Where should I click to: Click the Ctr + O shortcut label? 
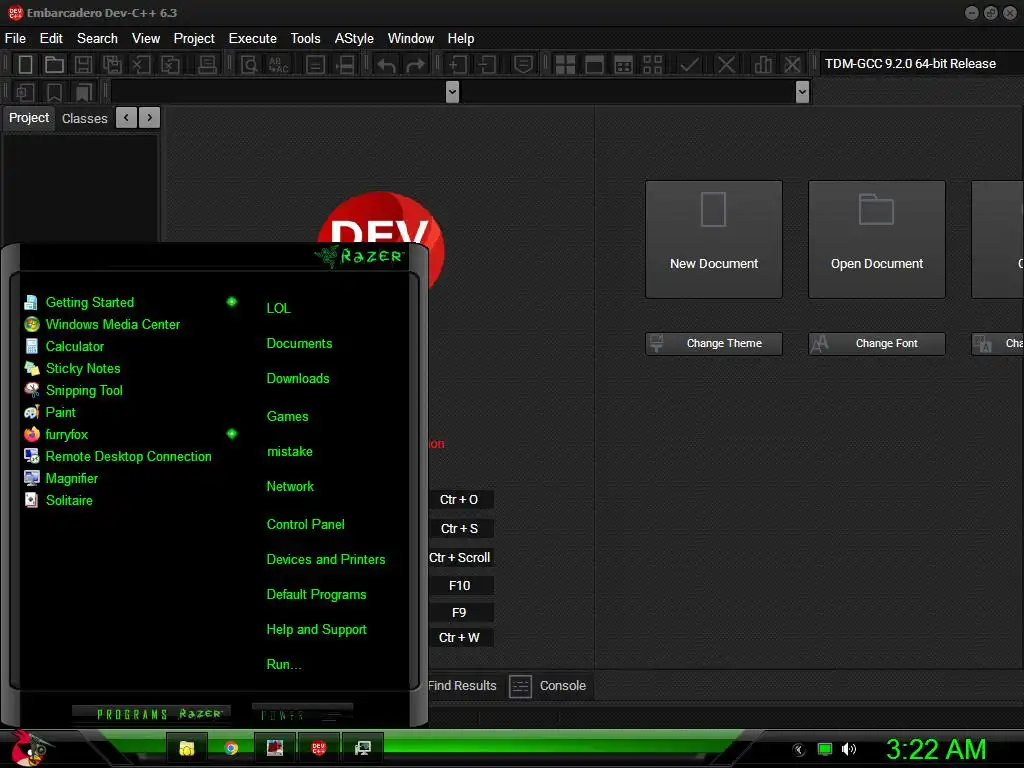[458, 500]
